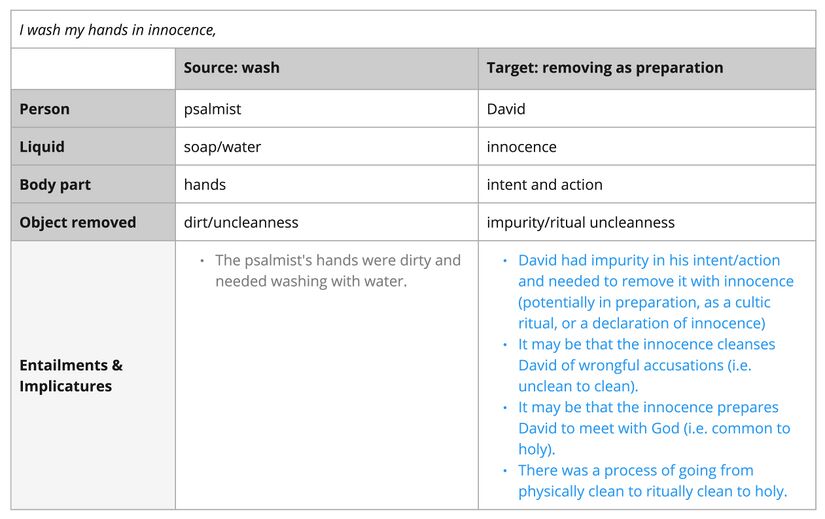This screenshot has height=519, width=825.
Task: Select the 'Entailments & Implicatures' row label
Action: point(71,375)
